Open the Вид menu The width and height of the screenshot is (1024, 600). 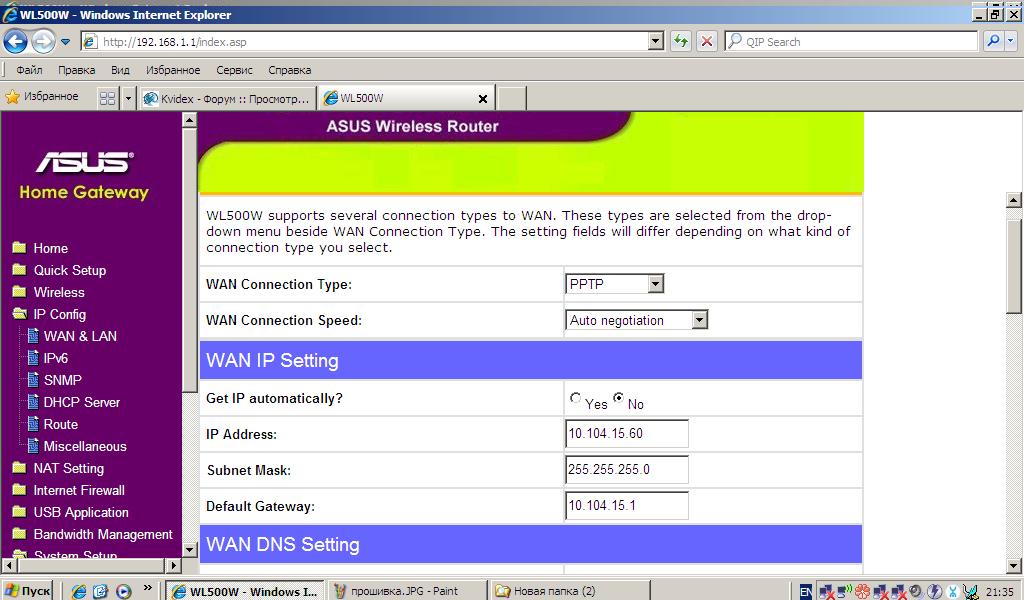[120, 70]
